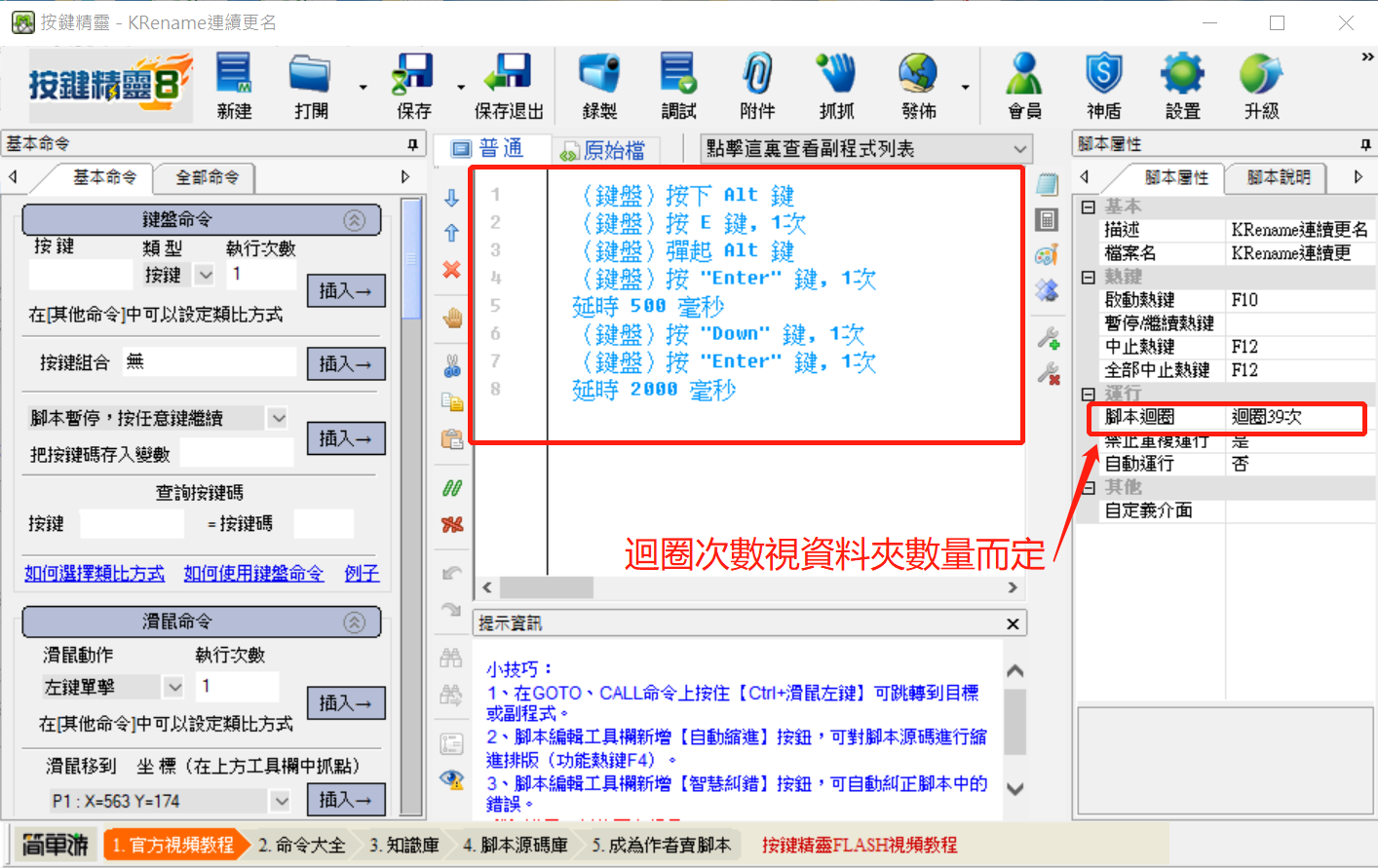The width and height of the screenshot is (1378, 868).
Task: Start recording with the 錄製 icon
Action: (599, 86)
